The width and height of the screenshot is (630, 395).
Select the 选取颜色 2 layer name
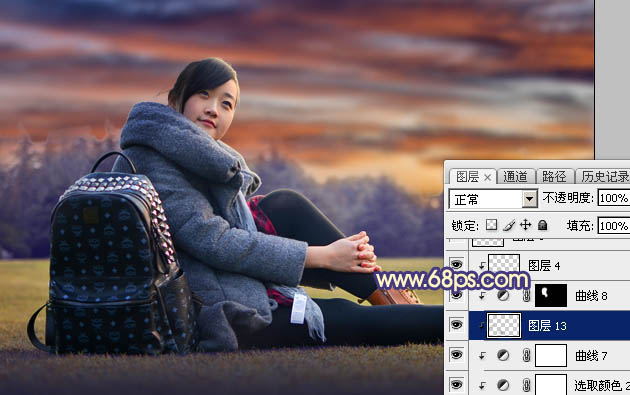pyautogui.click(x=601, y=386)
